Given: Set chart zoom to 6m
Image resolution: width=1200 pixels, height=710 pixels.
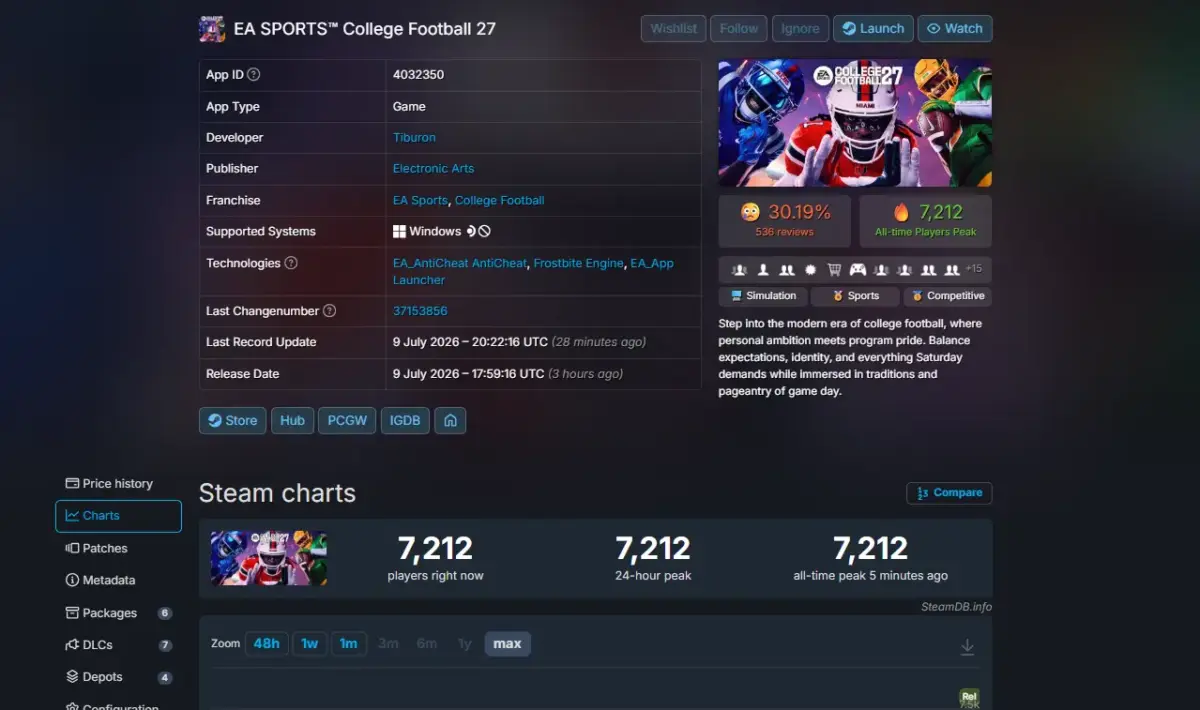Looking at the screenshot, I should pyautogui.click(x=427, y=644).
